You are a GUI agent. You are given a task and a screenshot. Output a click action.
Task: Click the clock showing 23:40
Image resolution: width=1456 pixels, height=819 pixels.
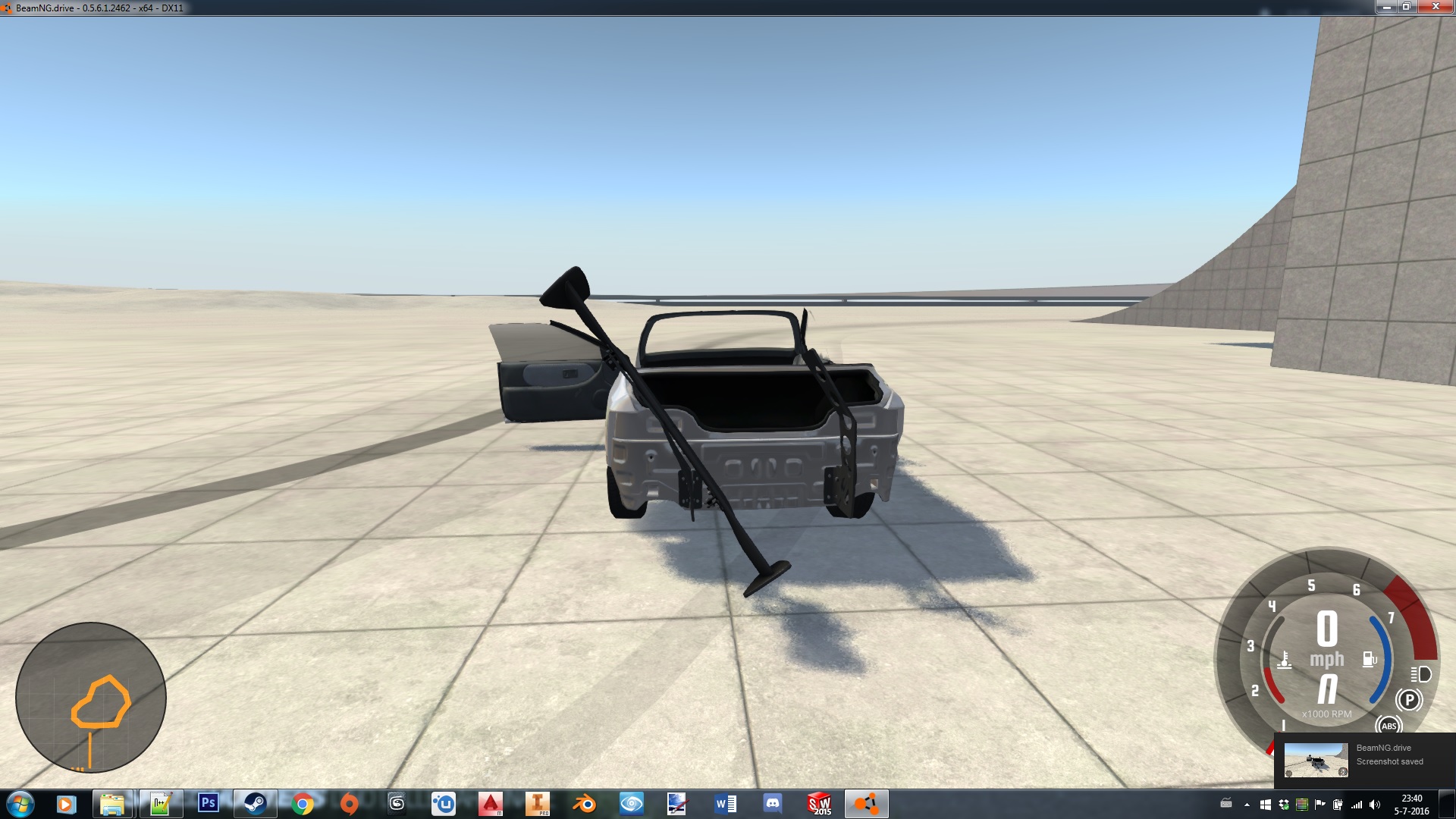click(x=1411, y=804)
